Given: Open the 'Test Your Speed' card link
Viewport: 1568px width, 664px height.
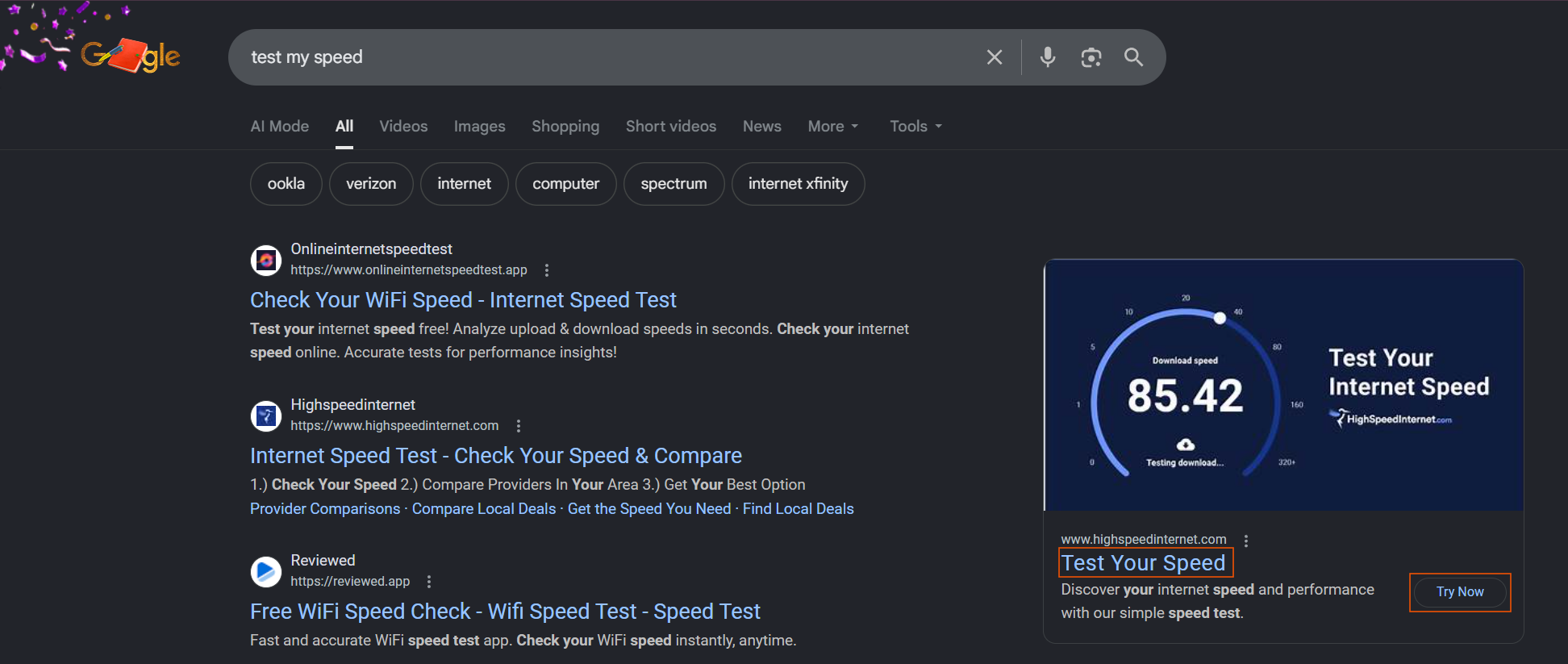Looking at the screenshot, I should (1144, 563).
